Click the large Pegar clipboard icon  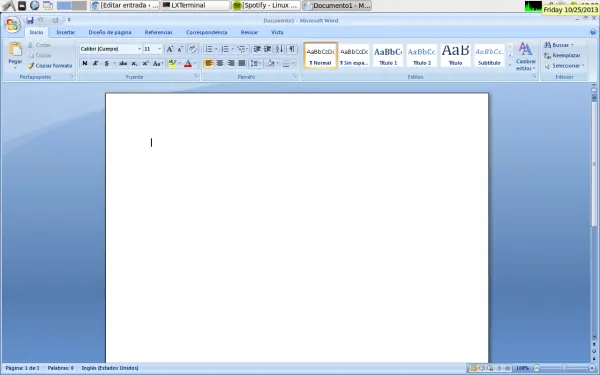pyautogui.click(x=15, y=49)
